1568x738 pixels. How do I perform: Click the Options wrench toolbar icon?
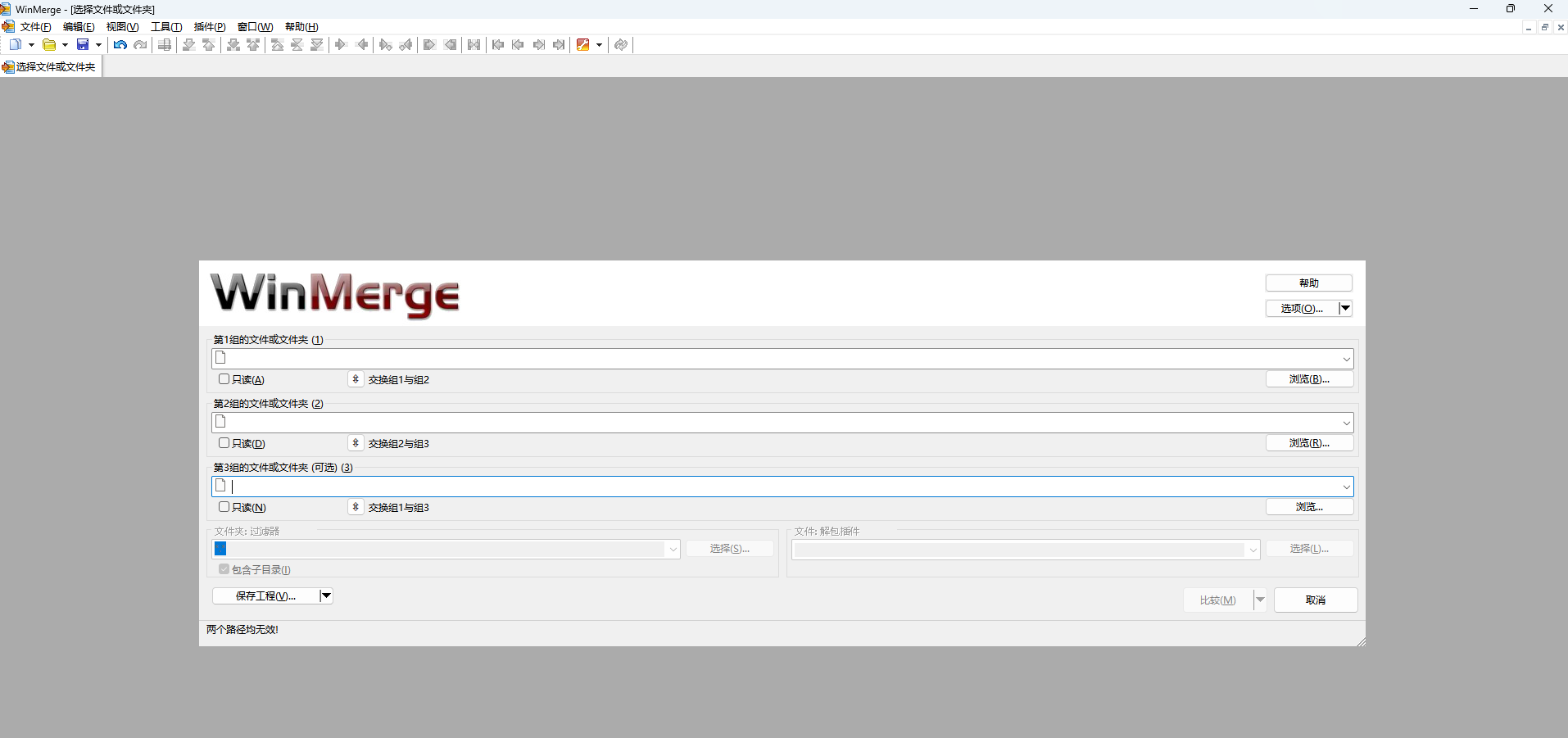tap(583, 45)
